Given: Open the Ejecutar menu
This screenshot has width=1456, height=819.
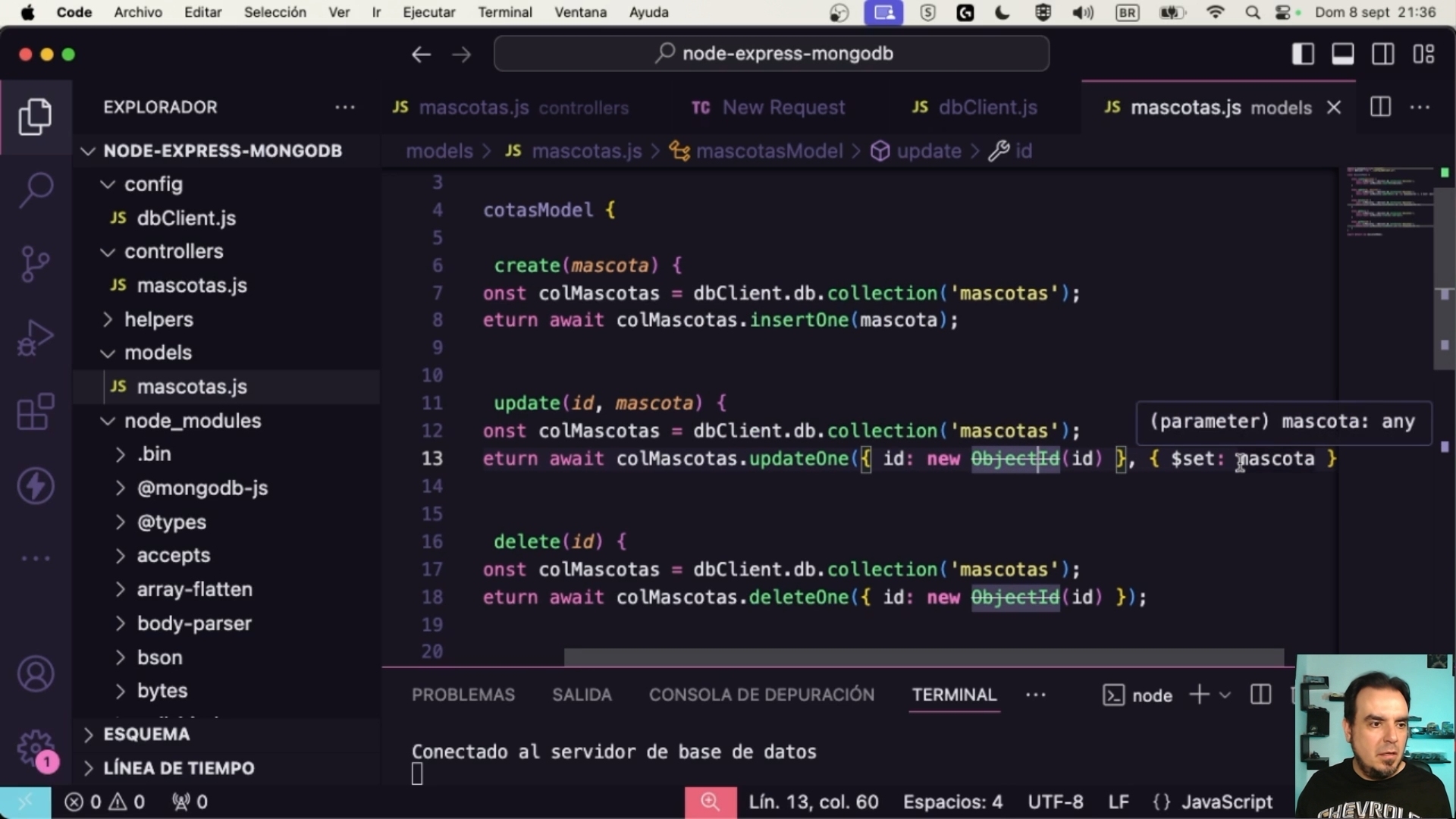Looking at the screenshot, I should point(429,12).
